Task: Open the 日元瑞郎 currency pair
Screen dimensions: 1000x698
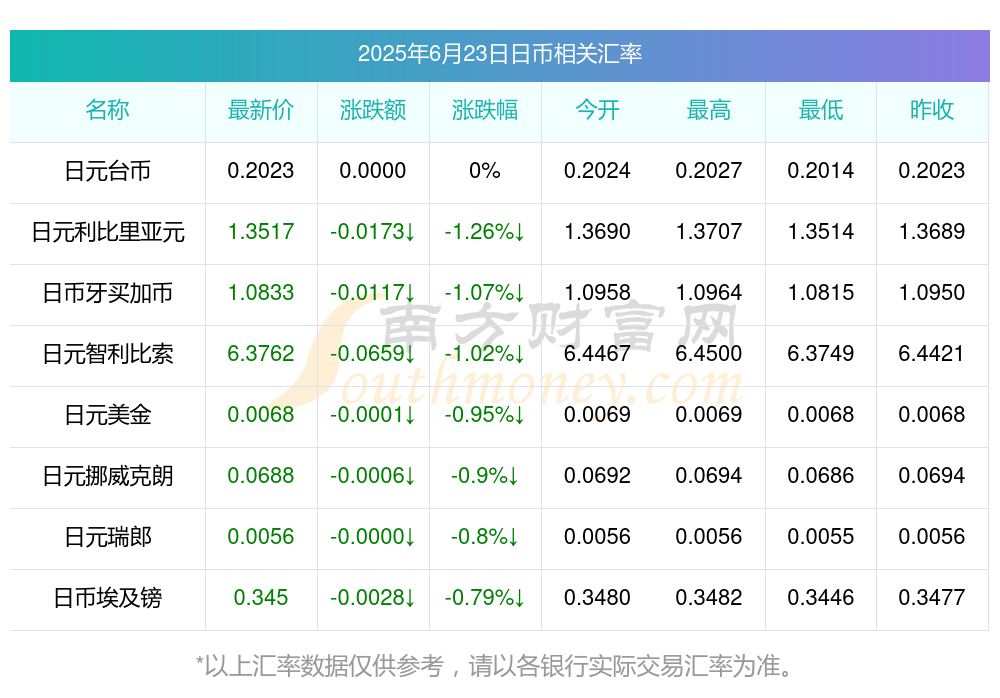Action: tap(108, 537)
